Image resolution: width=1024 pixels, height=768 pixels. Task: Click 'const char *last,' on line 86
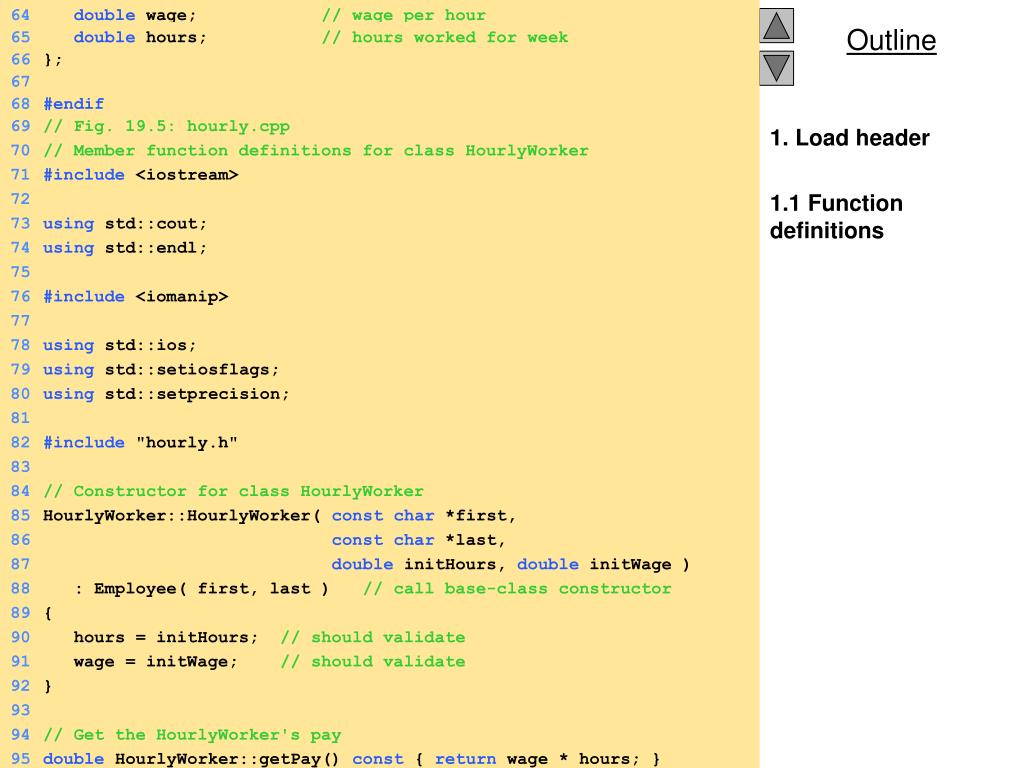[x=419, y=540]
